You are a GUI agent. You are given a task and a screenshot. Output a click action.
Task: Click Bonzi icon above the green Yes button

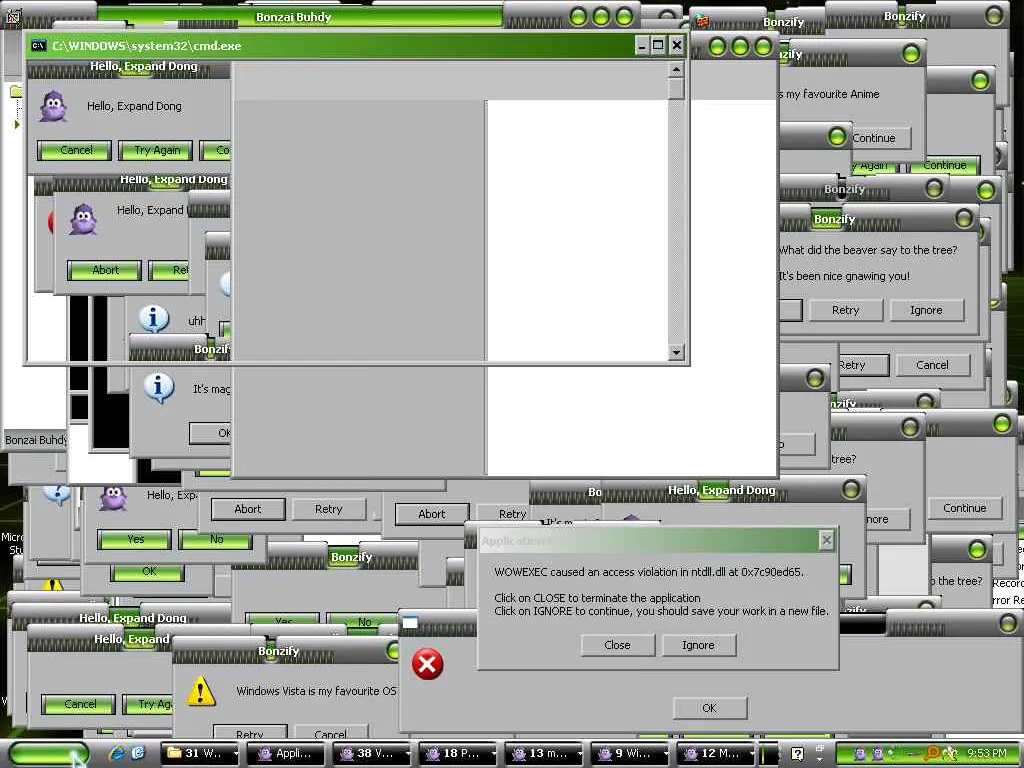[113, 498]
